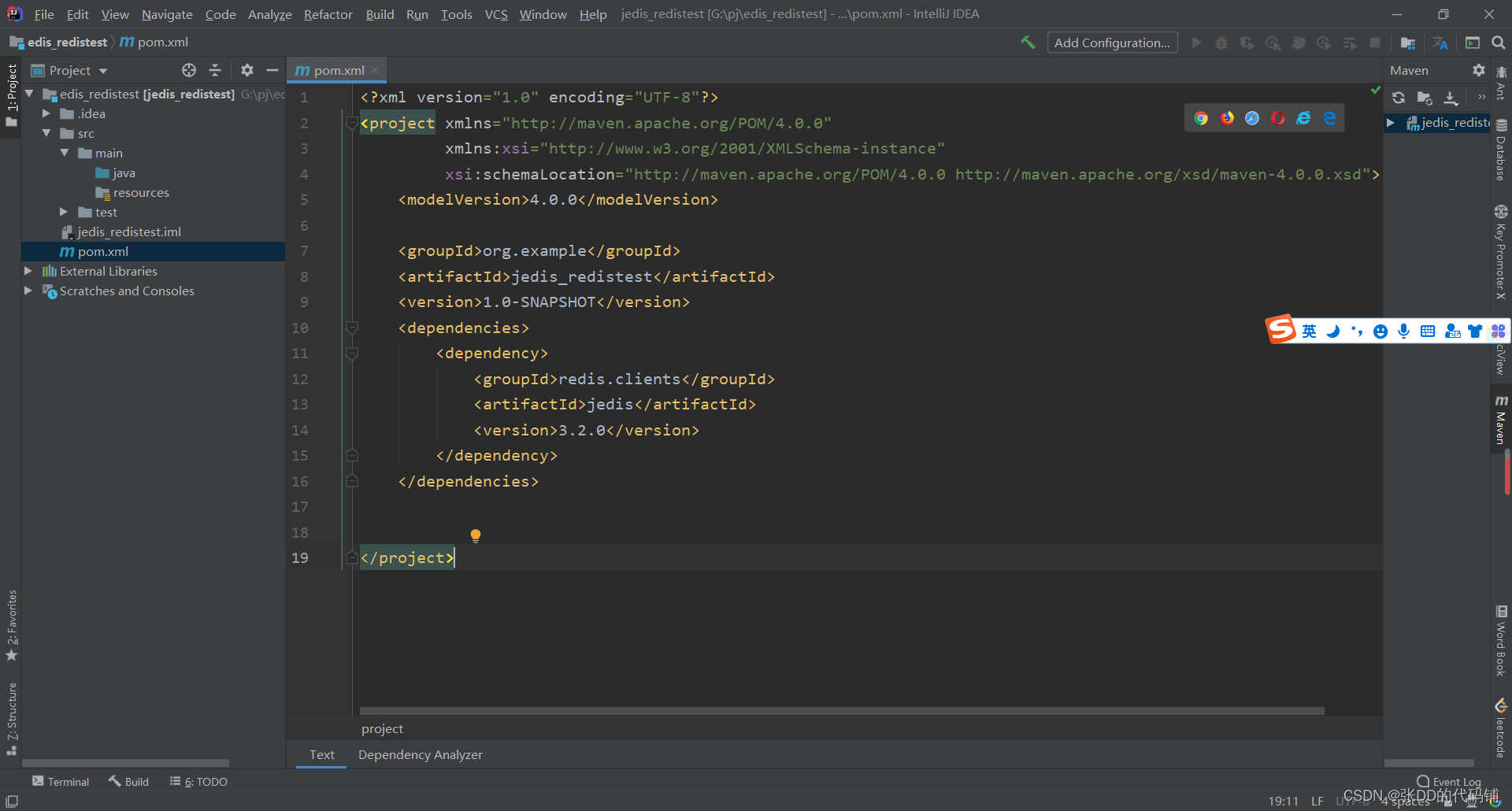1512x811 pixels.
Task: Open the Build tool window
Action: coord(128,781)
